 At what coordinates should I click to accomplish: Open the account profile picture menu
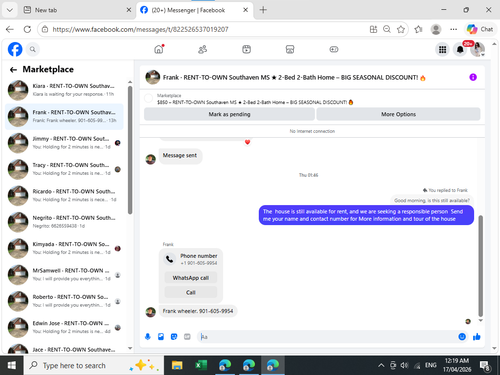click(x=477, y=50)
